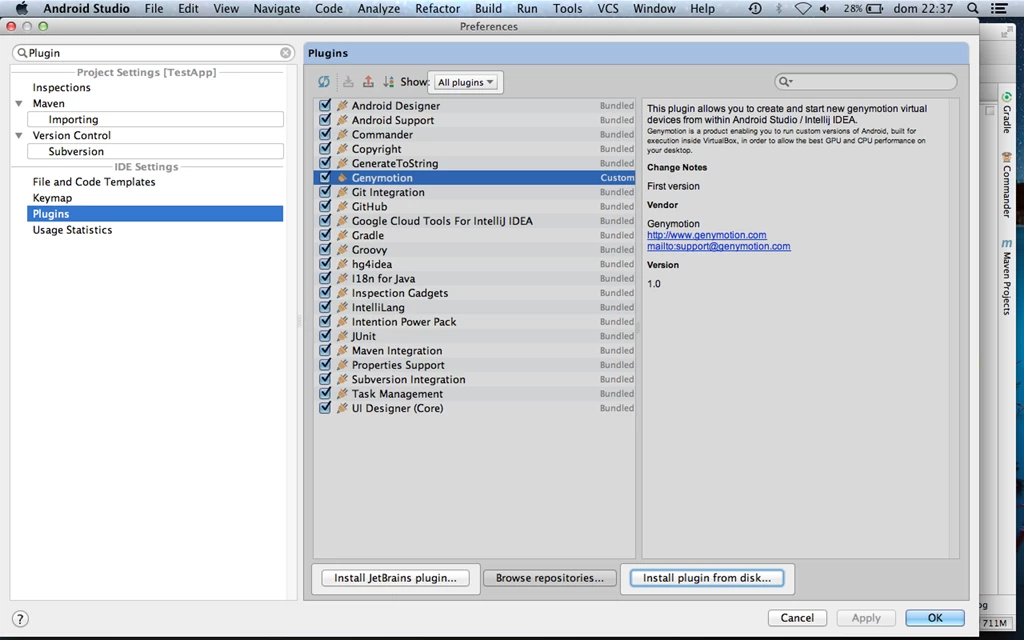This screenshot has width=1024, height=640.
Task: Click the Time Machine menu bar icon
Action: pyautogui.click(x=755, y=8)
